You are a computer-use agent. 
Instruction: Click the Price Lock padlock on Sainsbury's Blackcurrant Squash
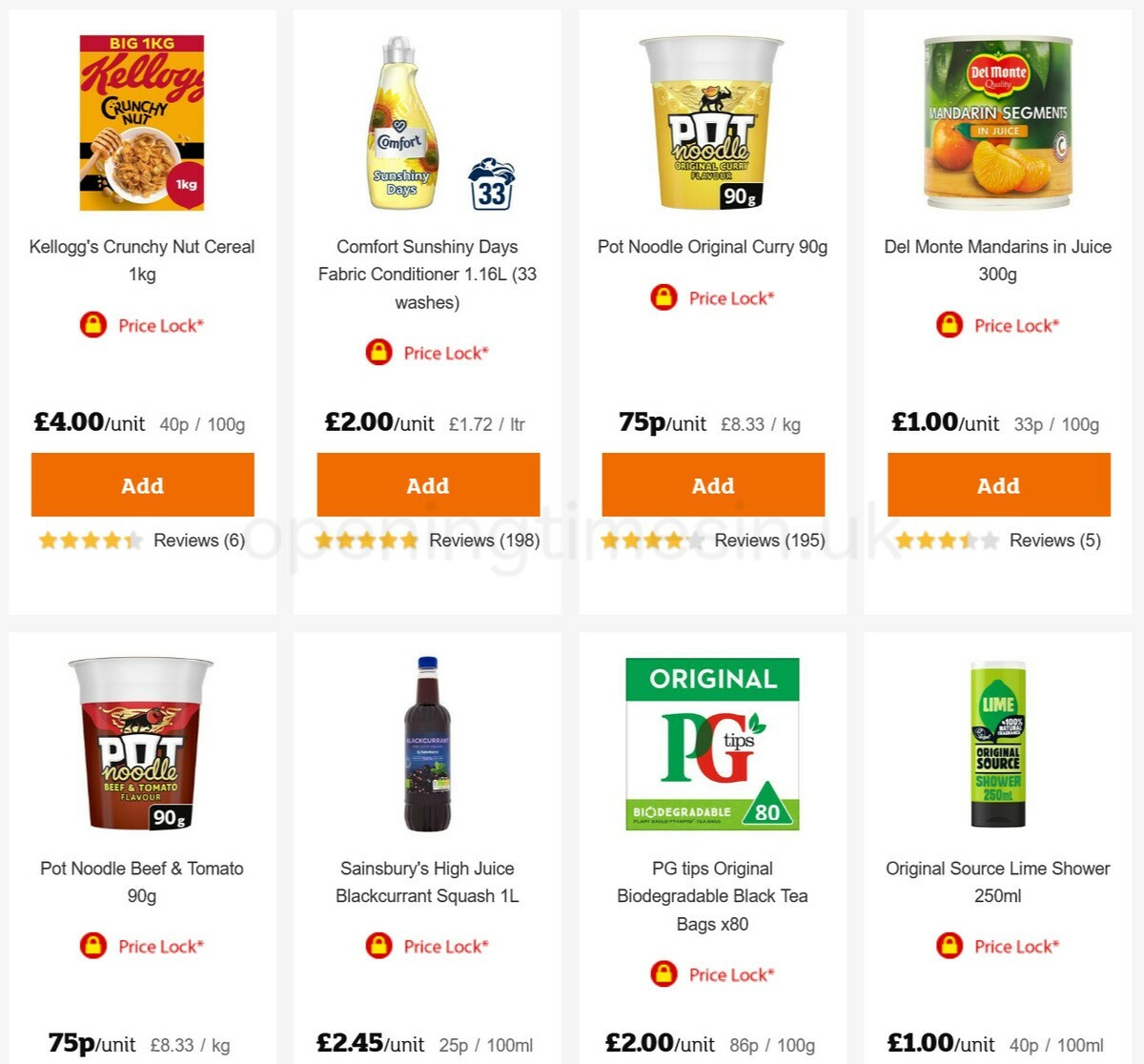tap(378, 946)
